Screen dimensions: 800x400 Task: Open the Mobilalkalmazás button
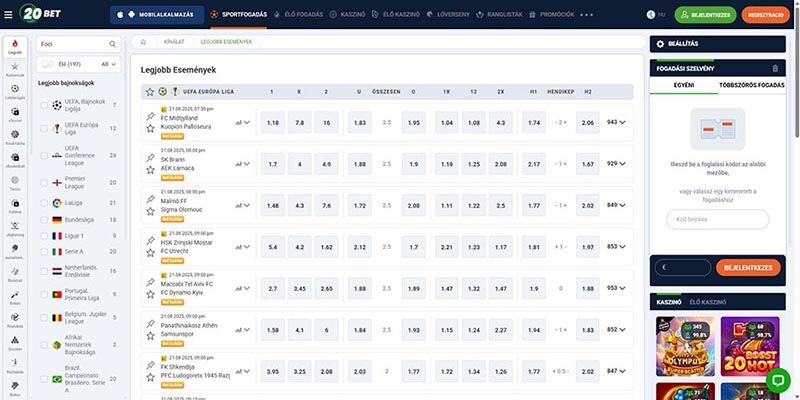click(x=157, y=15)
